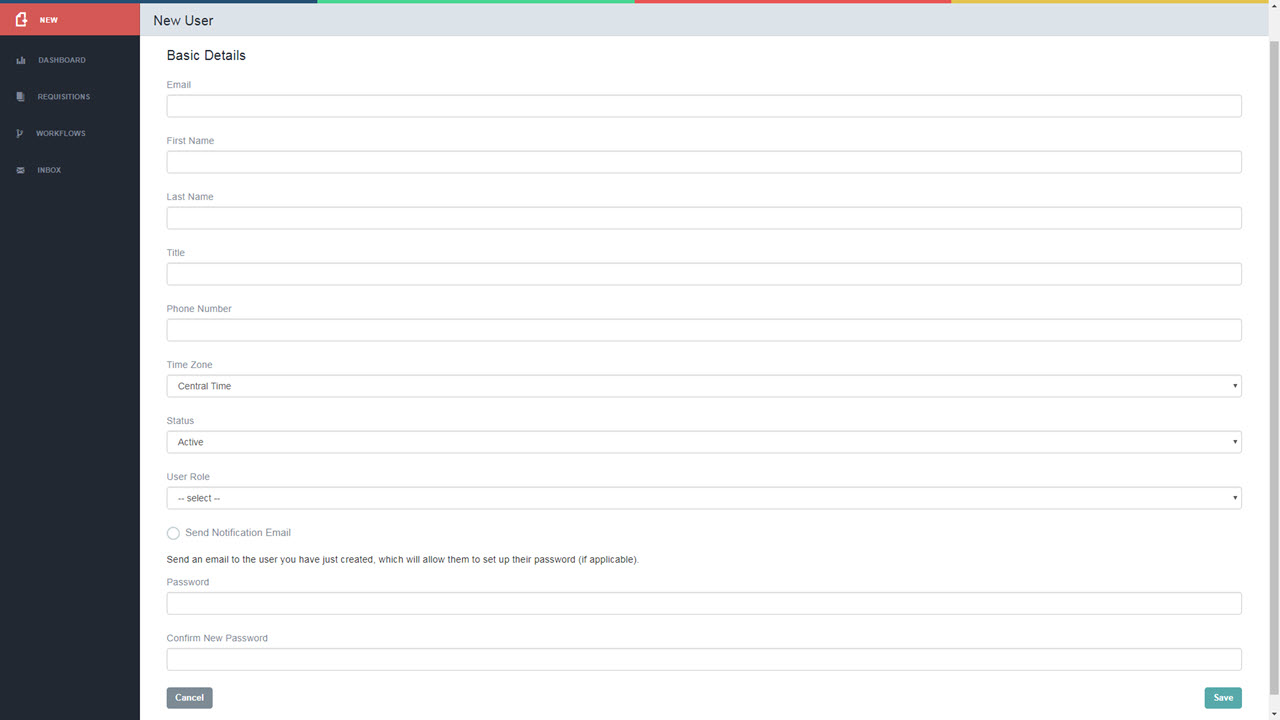
Task: Click the New document icon in sidebar
Action: (x=21, y=20)
